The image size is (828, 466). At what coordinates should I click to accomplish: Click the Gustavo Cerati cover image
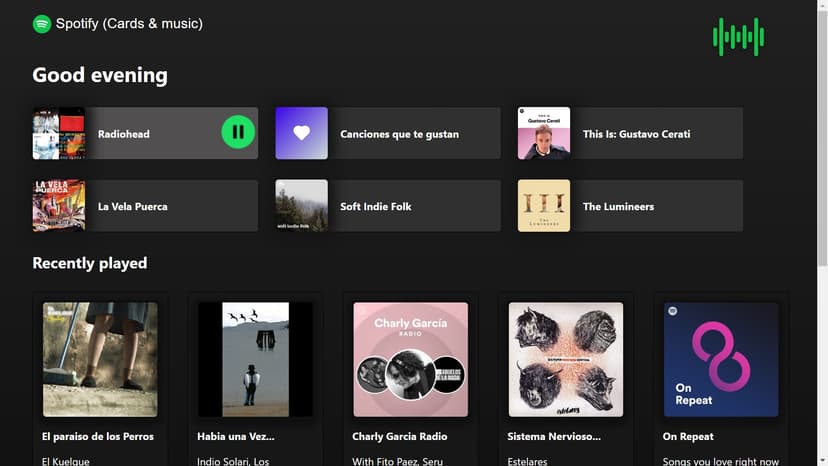(544, 133)
